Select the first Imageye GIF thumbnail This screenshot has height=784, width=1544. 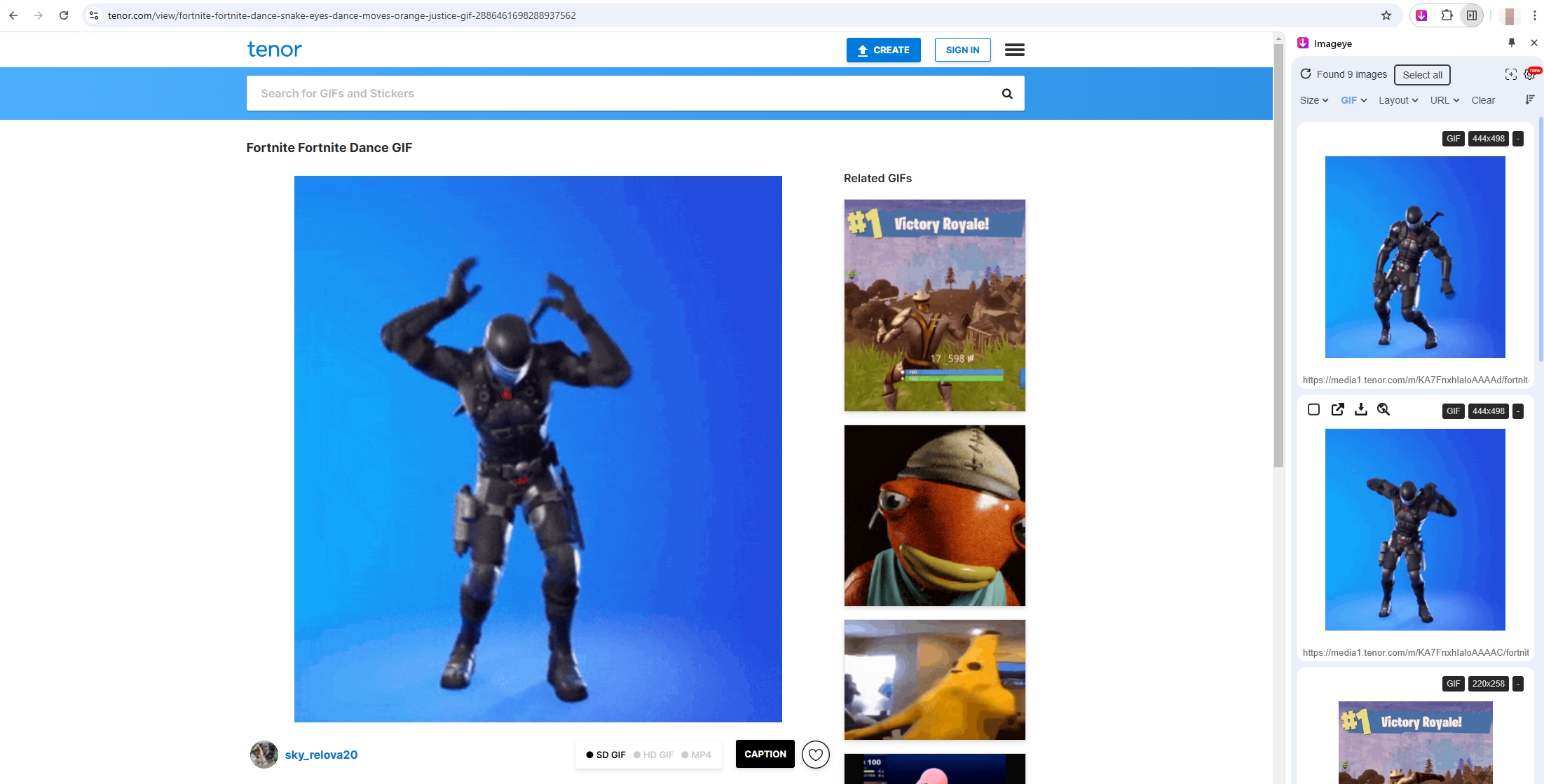coord(1415,257)
